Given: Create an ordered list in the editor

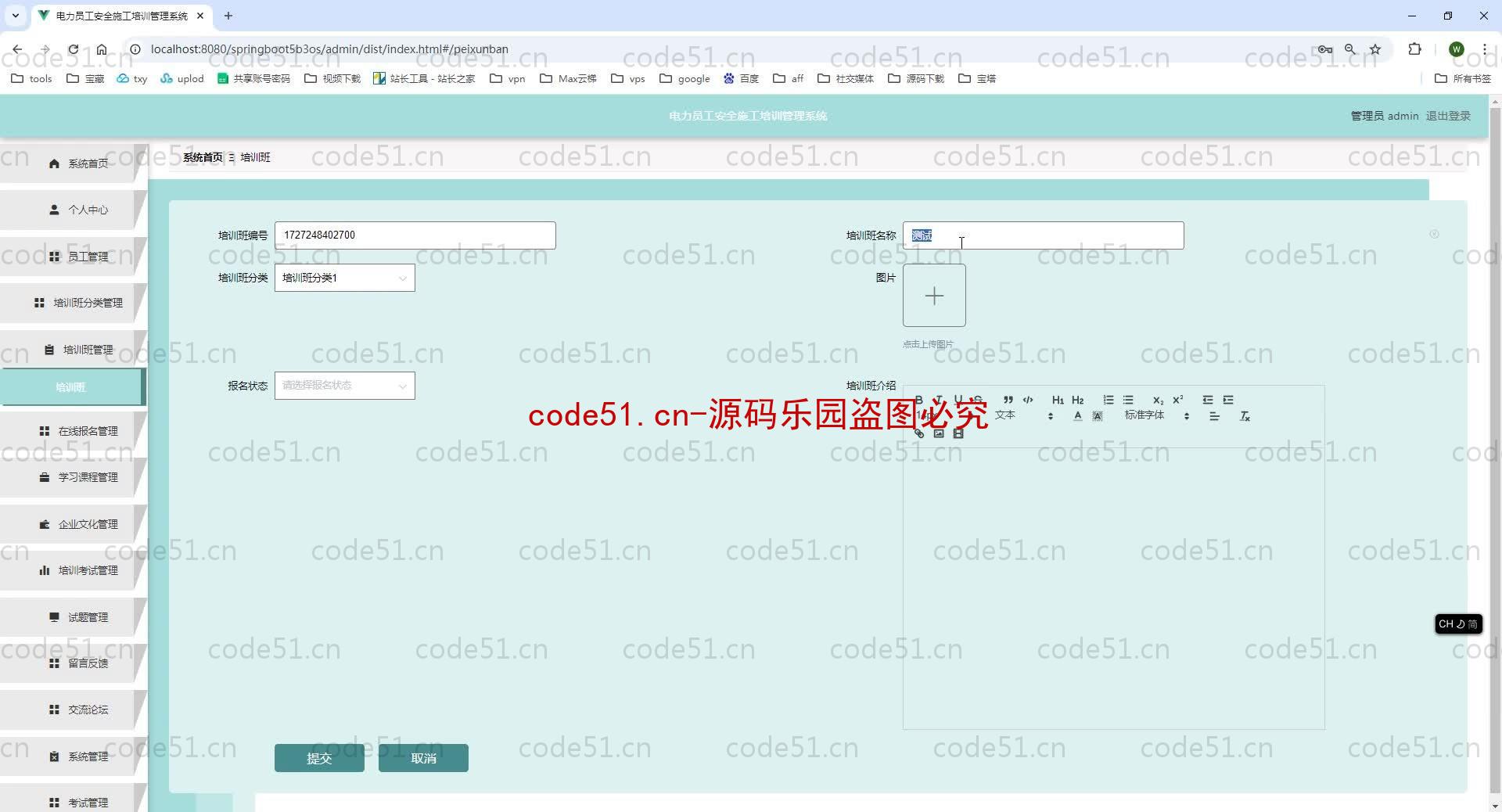Looking at the screenshot, I should pos(1109,400).
